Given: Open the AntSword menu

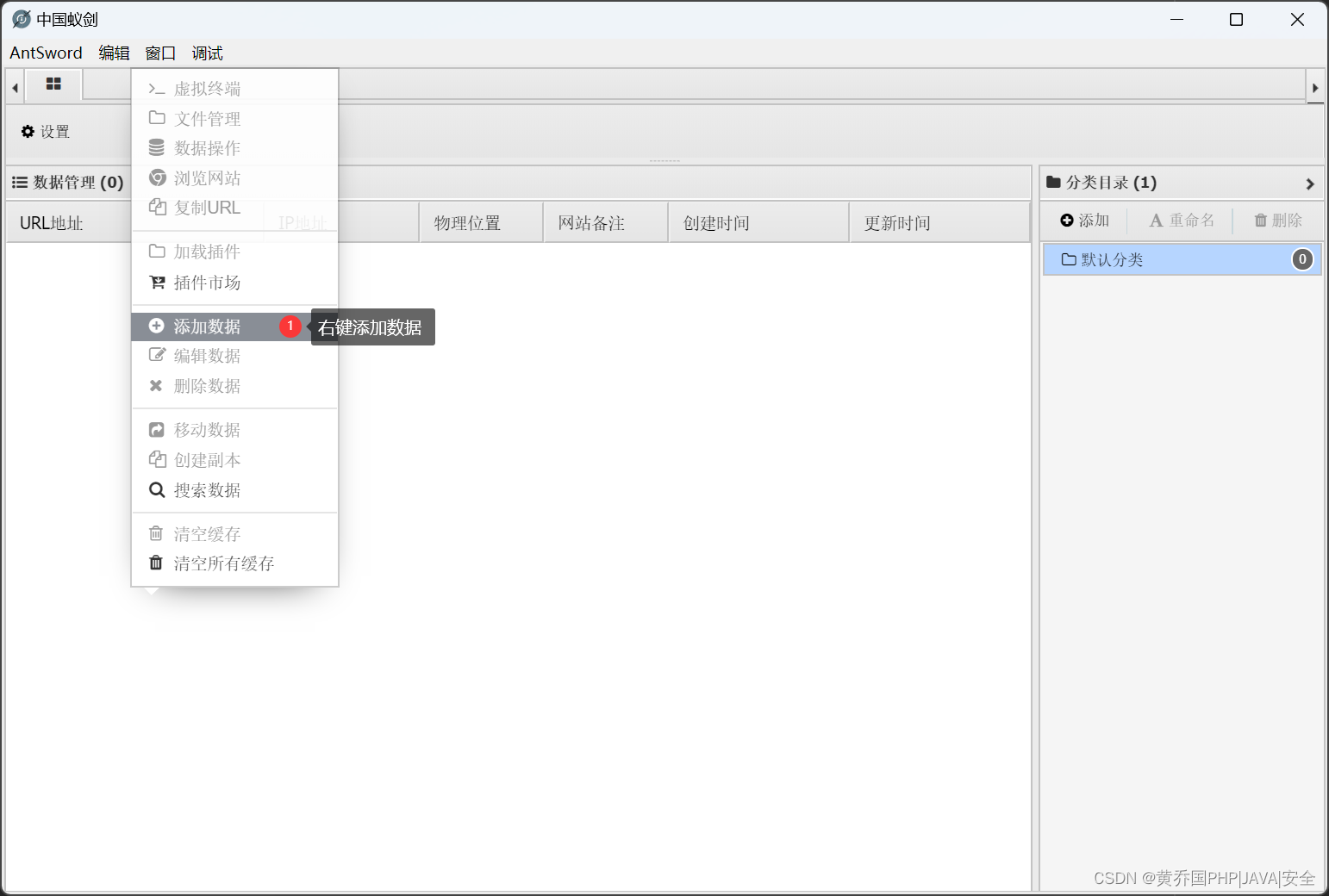Looking at the screenshot, I should click(x=46, y=53).
